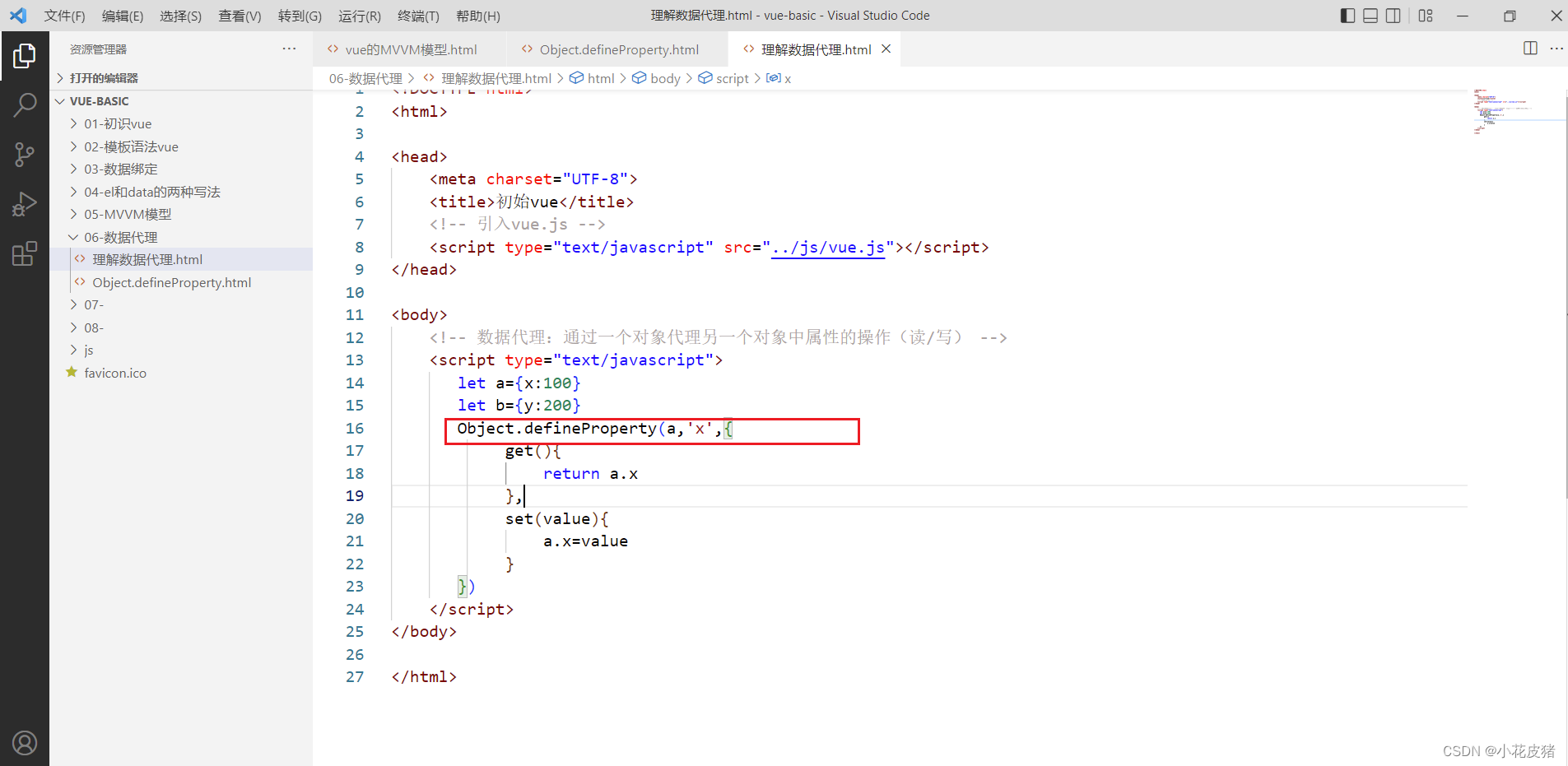Expand the 08- folder
Image resolution: width=1568 pixels, height=766 pixels.
181,327
